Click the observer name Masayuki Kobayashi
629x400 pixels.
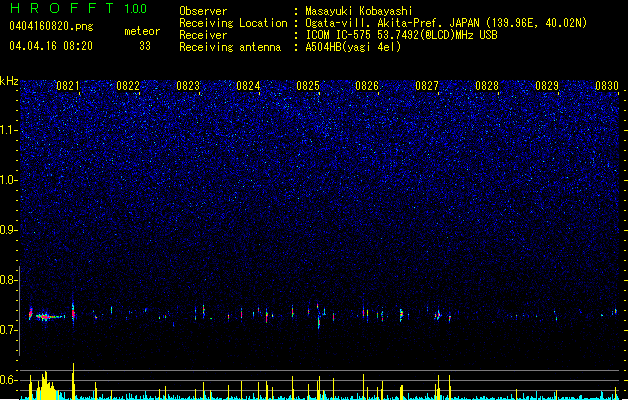tap(359, 11)
